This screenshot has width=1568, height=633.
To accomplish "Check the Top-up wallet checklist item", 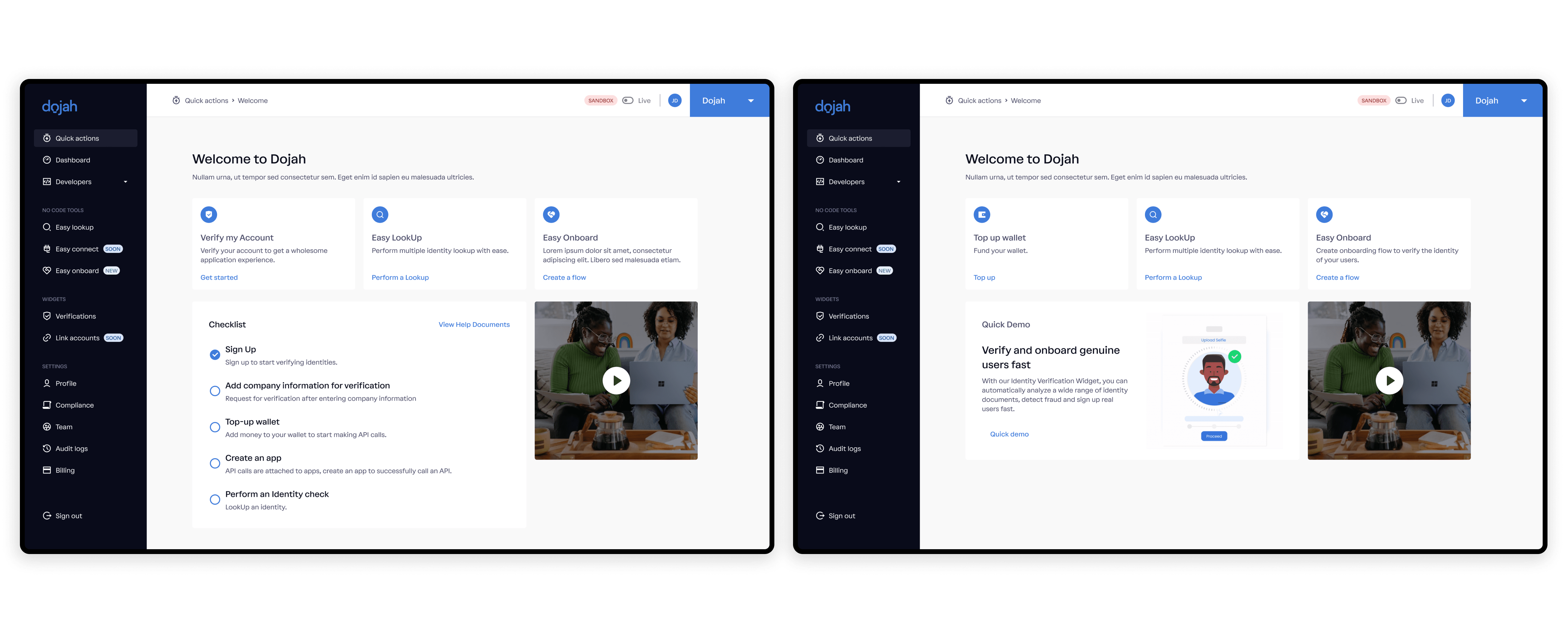I will click(x=215, y=427).
